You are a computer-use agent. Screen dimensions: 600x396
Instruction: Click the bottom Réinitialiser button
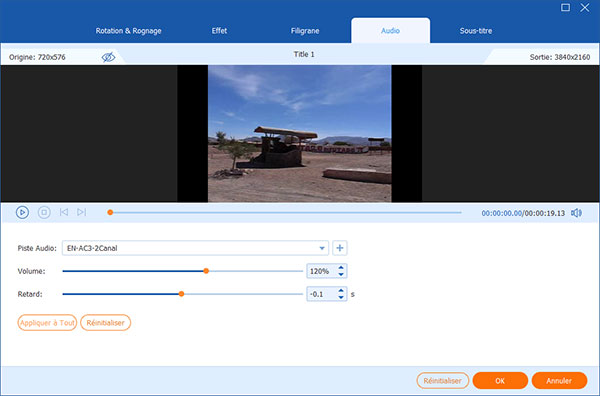[442, 381]
